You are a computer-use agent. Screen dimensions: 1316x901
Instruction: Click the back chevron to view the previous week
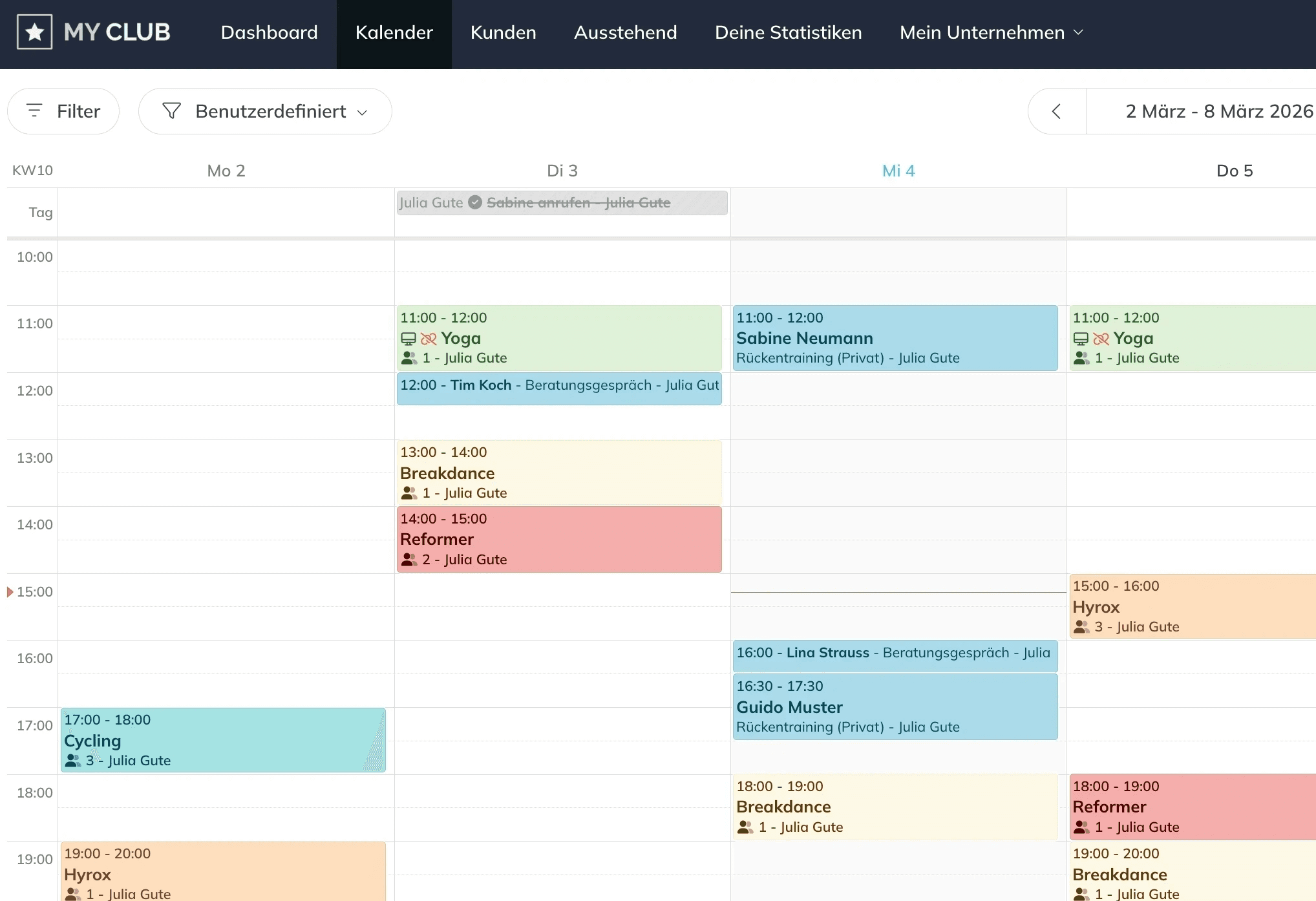[1056, 111]
